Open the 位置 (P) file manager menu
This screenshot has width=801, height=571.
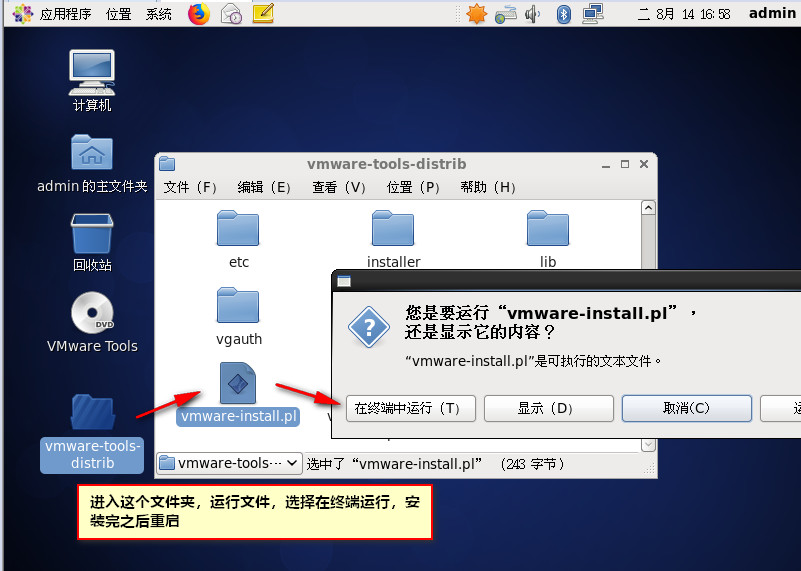413,187
